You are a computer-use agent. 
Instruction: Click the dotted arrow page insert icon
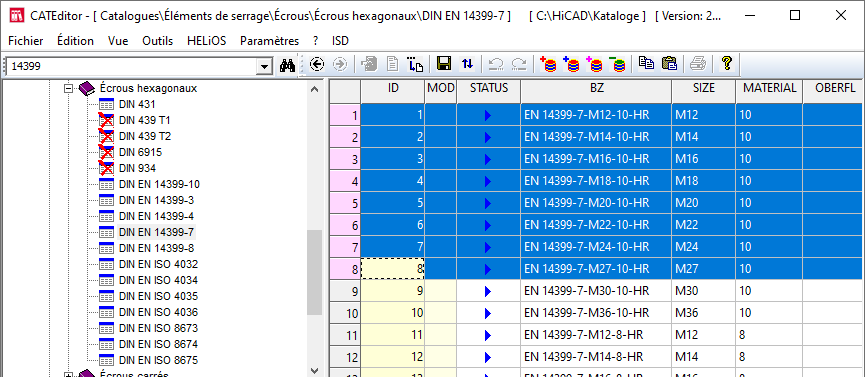pyautogui.click(x=415, y=65)
